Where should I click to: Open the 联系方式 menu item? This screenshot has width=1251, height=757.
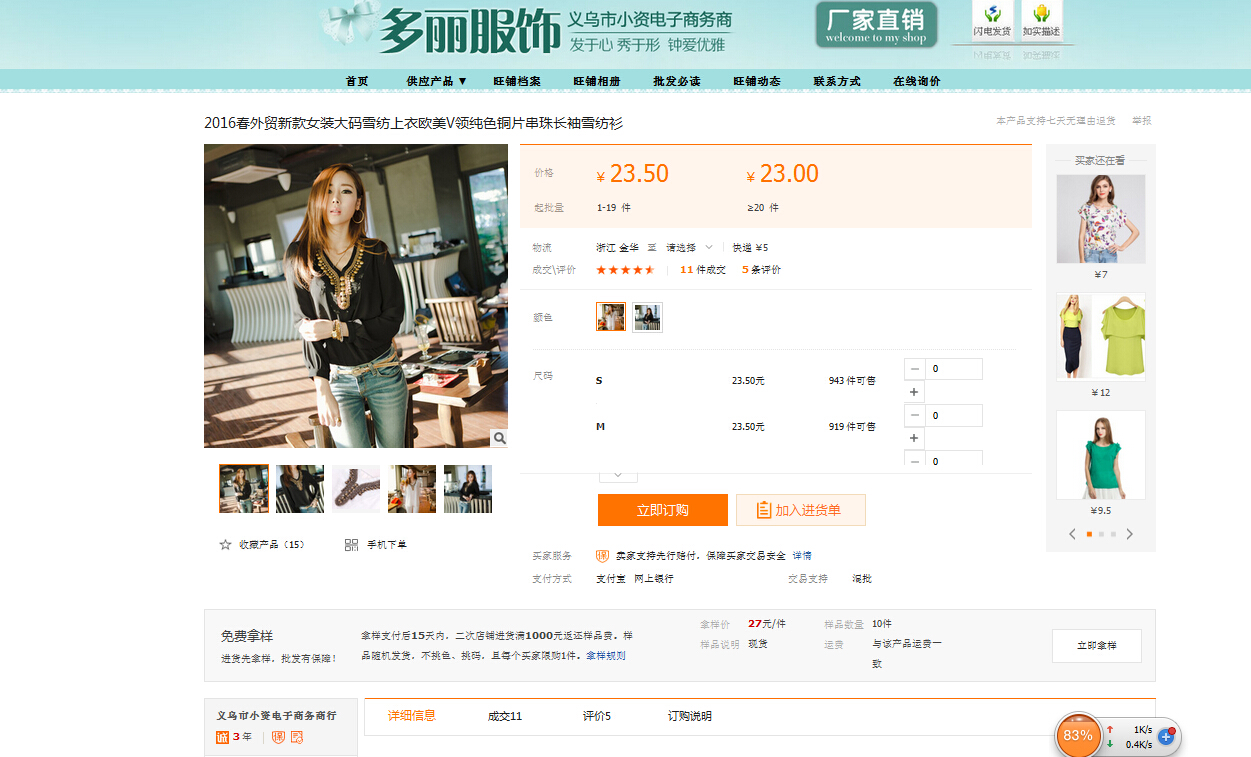click(836, 81)
